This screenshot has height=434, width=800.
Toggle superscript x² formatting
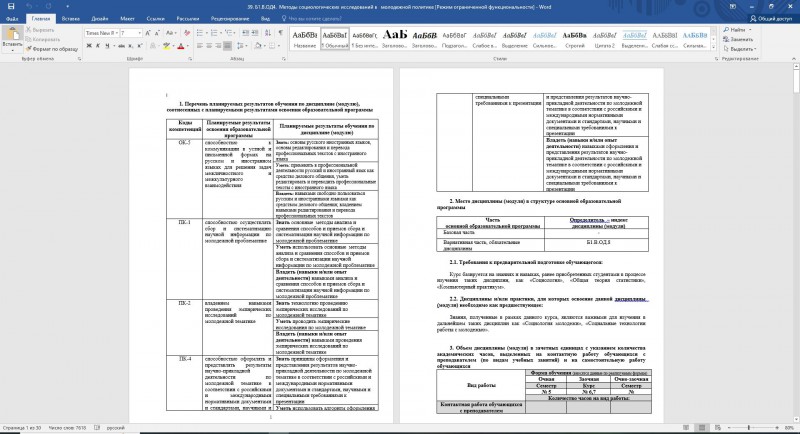tap(139, 46)
